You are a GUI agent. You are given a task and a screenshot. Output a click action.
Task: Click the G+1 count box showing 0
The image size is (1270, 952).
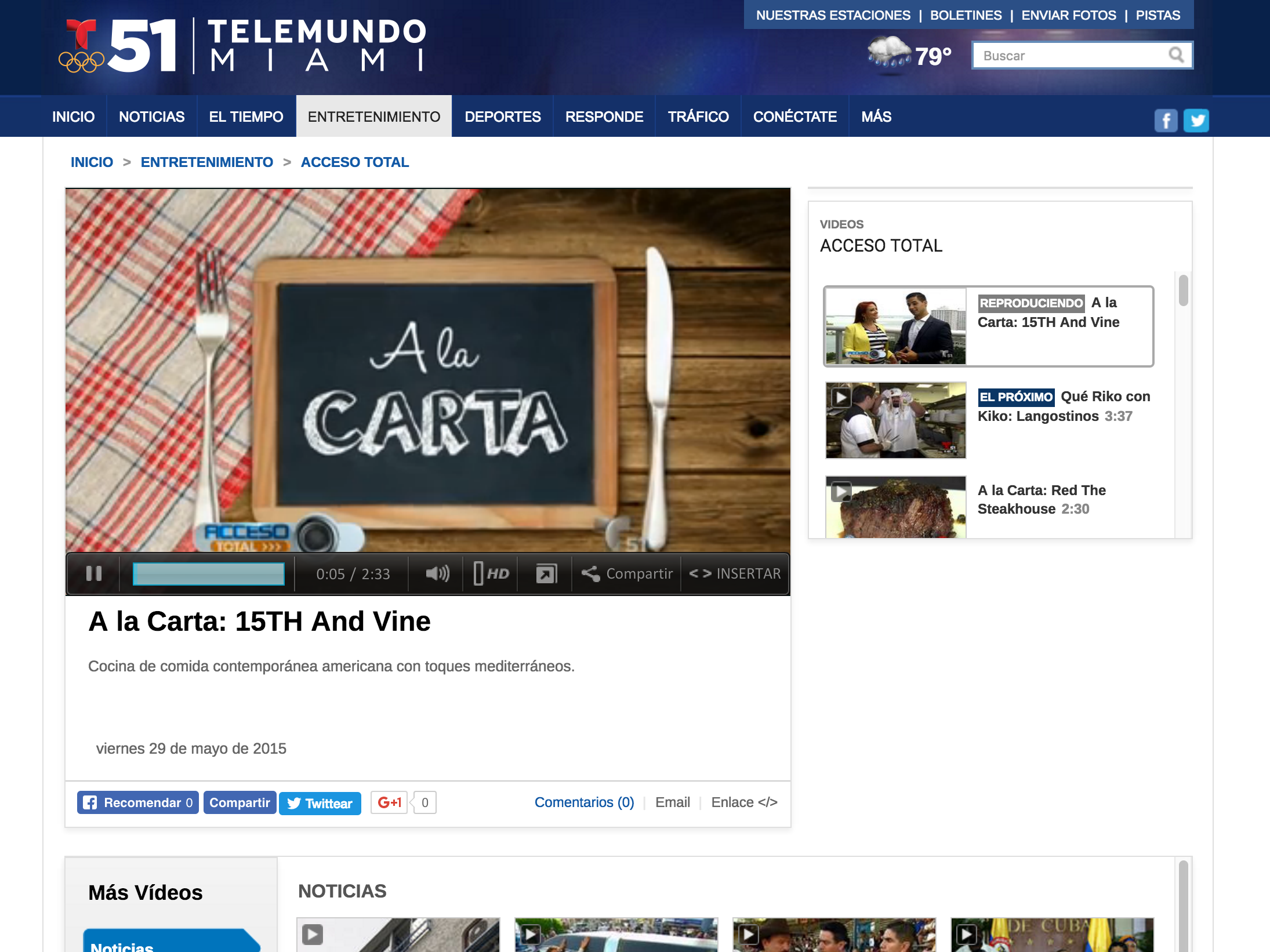click(x=425, y=802)
